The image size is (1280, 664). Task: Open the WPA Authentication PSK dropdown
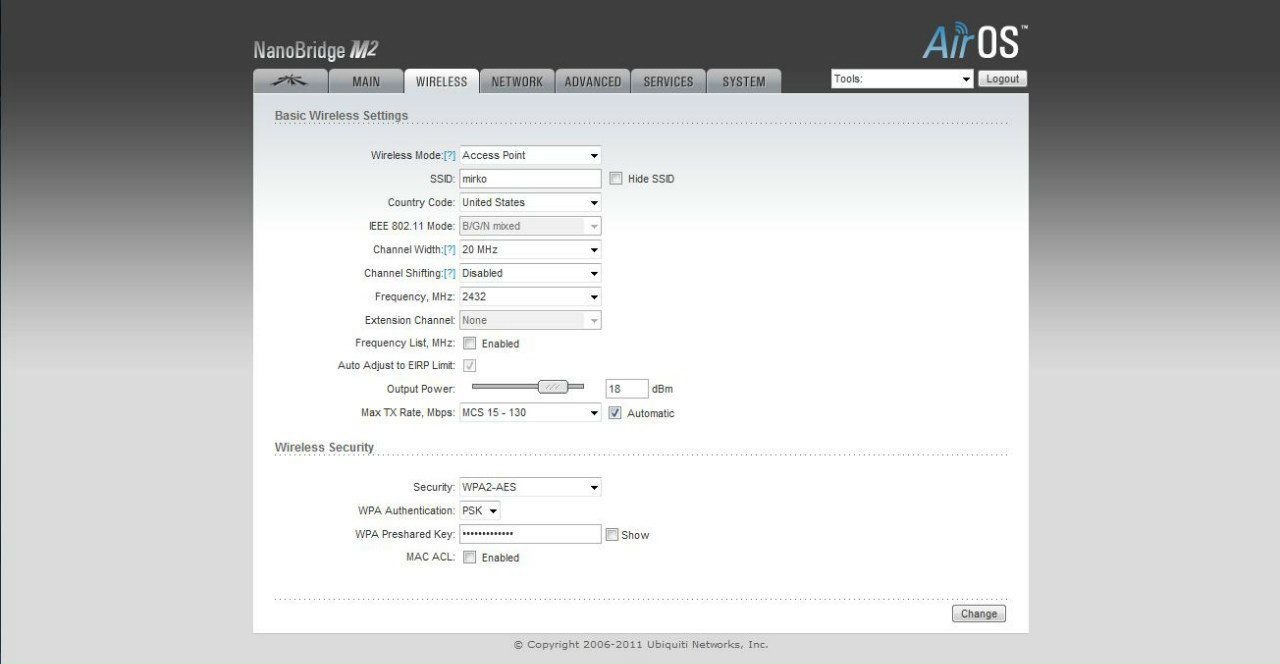click(480, 511)
